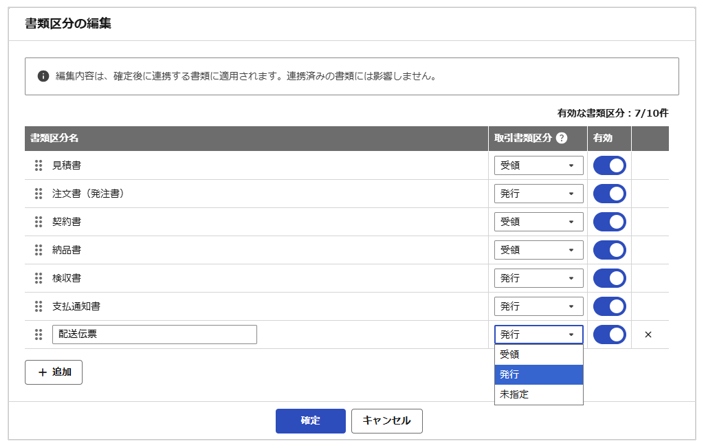Screen dimensions: 703x448
Task: Collapse the open dropdown for 配送伝票
Action: 538,335
